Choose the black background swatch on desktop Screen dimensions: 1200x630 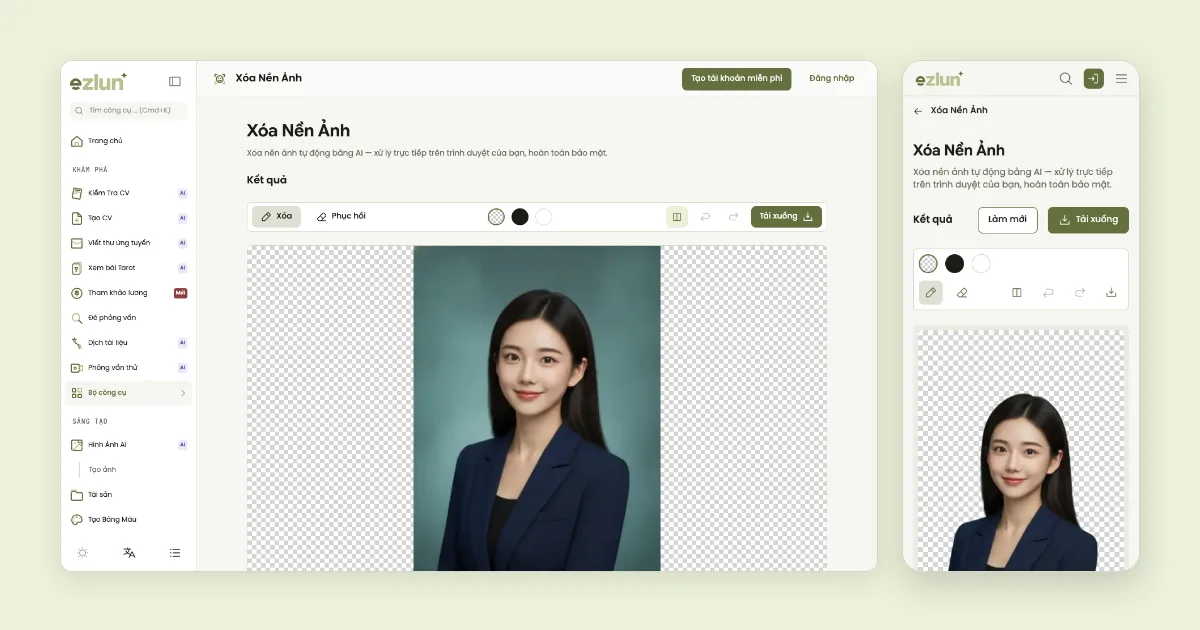(x=520, y=217)
